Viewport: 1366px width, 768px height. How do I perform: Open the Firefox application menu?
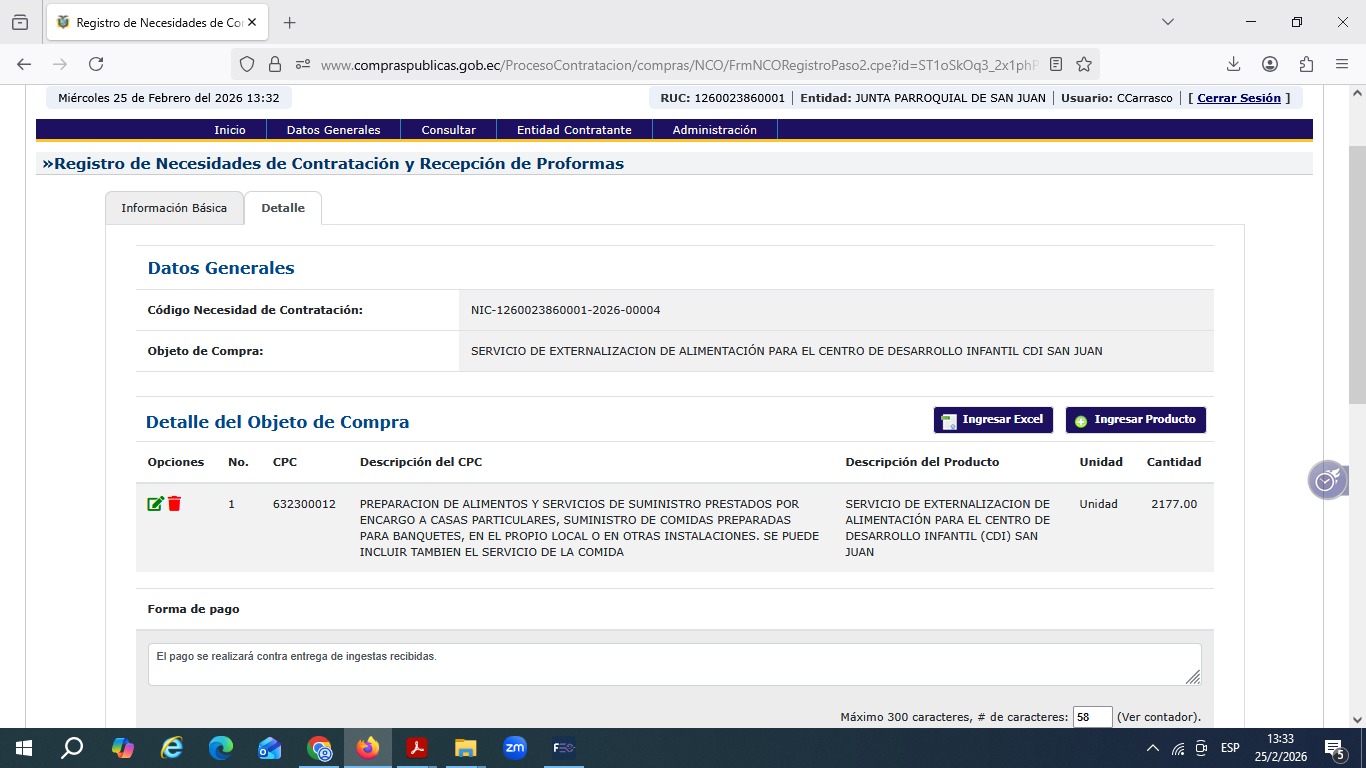(1342, 64)
